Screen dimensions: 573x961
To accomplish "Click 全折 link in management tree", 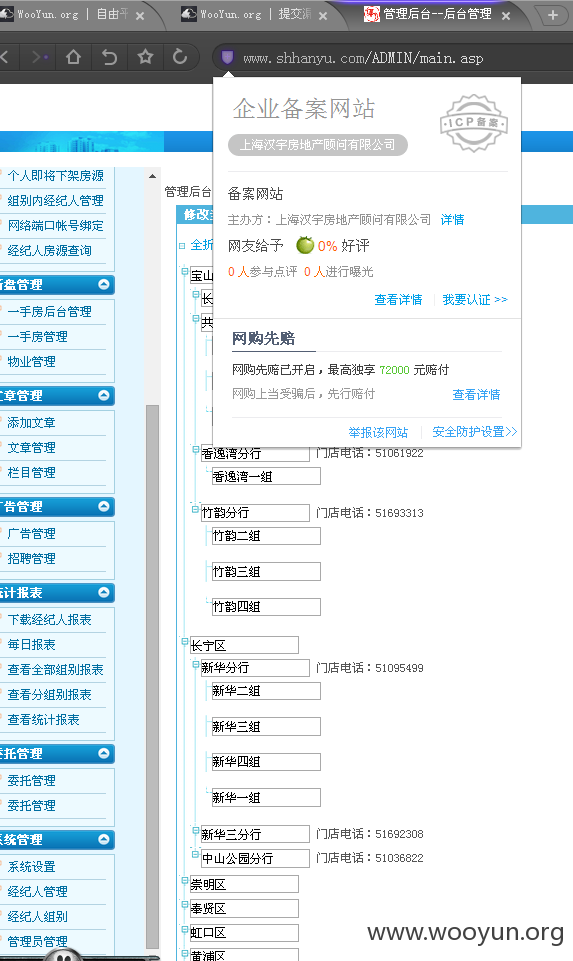I will [x=201, y=245].
